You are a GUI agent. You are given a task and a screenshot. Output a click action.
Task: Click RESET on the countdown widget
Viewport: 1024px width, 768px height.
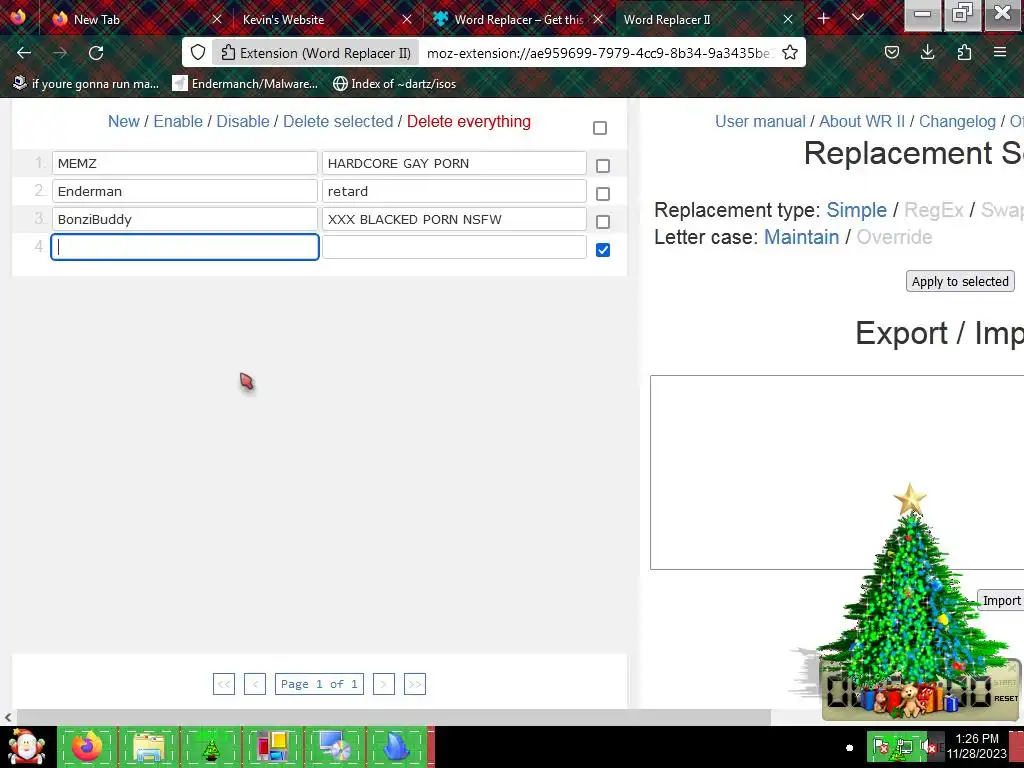(1006, 699)
